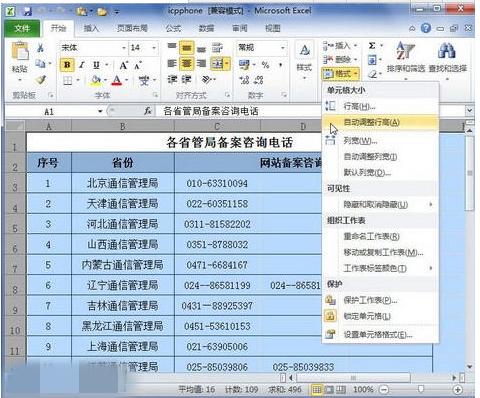Select the Format Painter brush icon

pos(41,80)
